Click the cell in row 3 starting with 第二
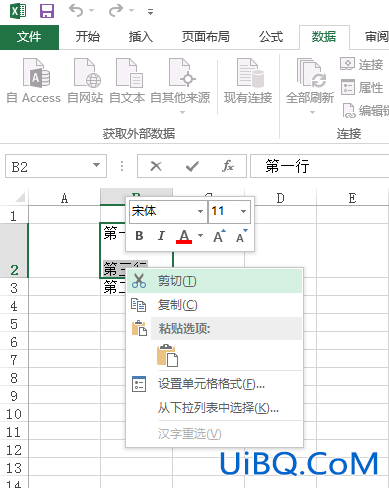The width and height of the screenshot is (389, 488). point(113,287)
